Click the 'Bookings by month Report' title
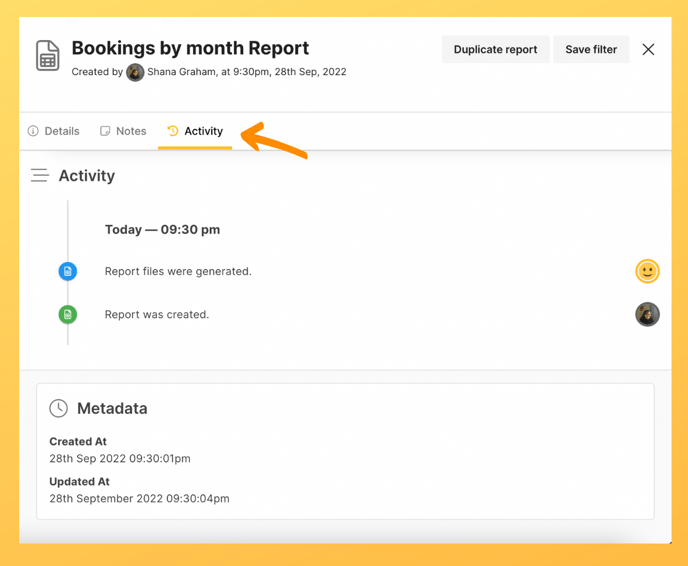This screenshot has height=566, width=688. (190, 48)
